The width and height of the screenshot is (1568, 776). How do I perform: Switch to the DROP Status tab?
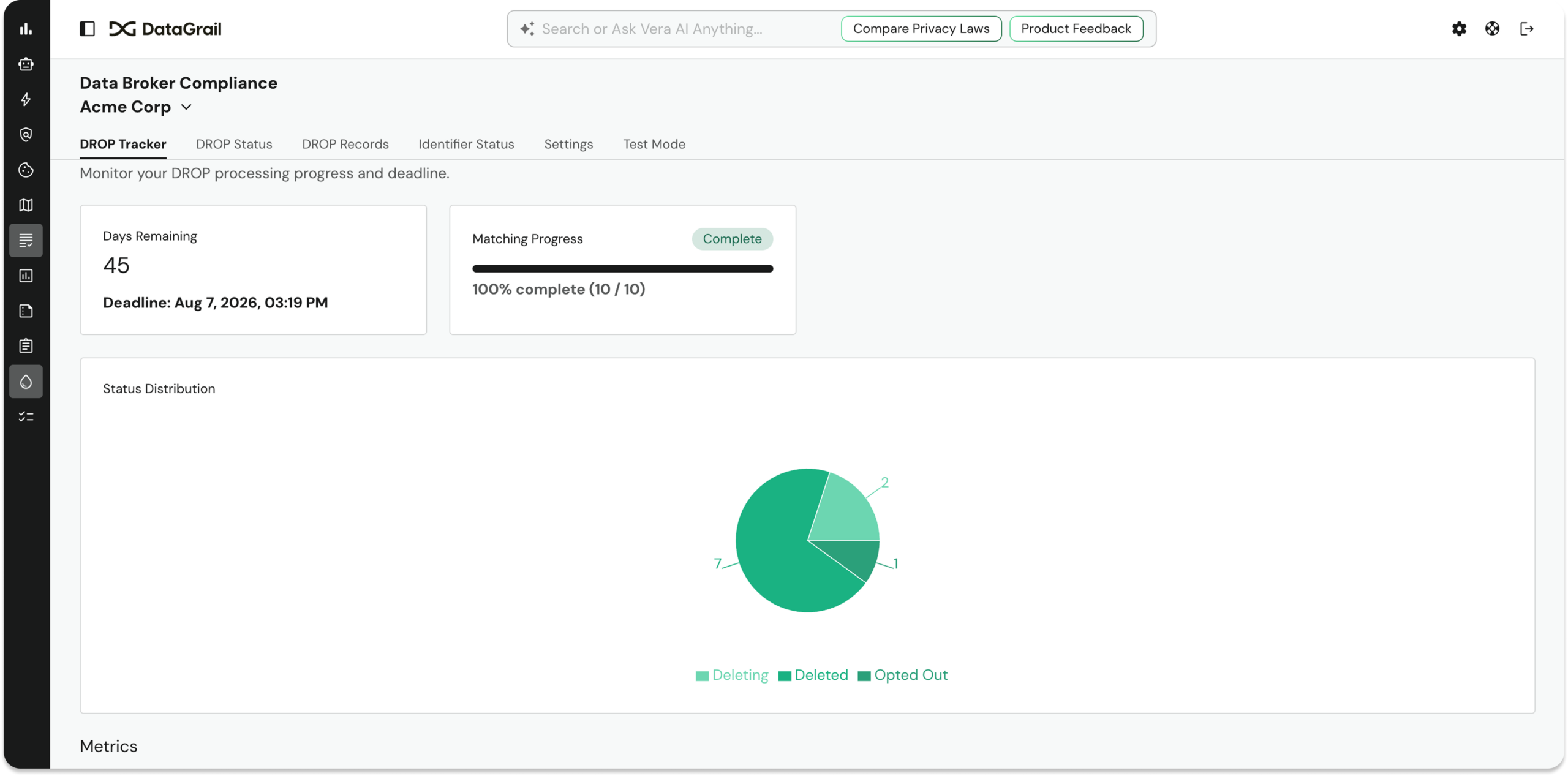tap(234, 144)
